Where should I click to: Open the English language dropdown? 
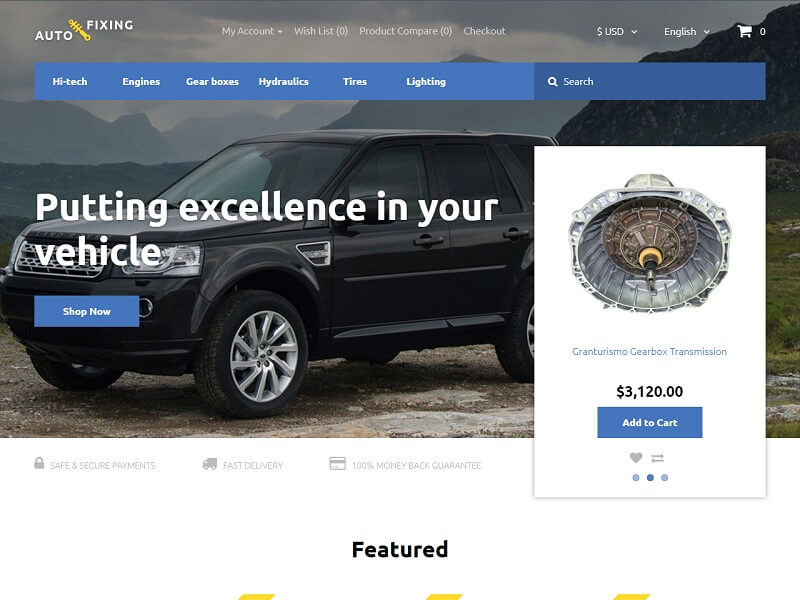(x=687, y=32)
